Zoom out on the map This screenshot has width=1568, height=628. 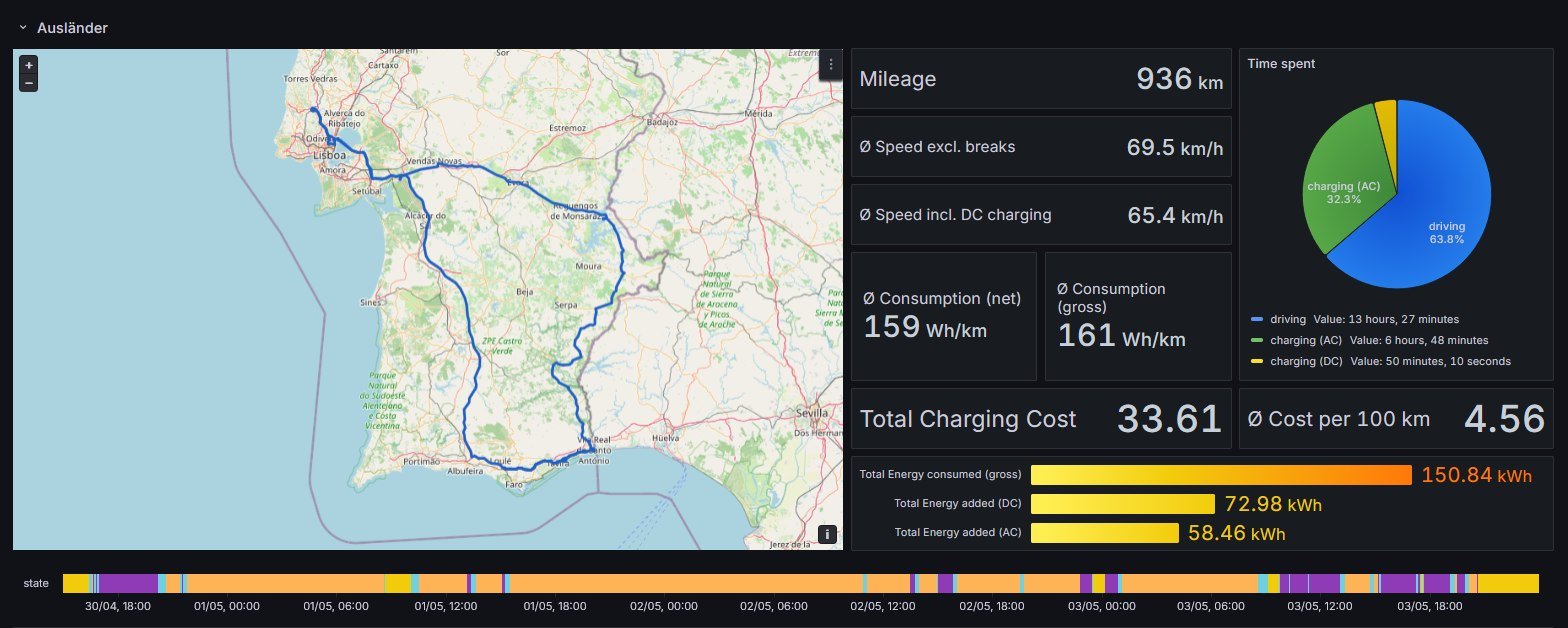click(x=29, y=83)
